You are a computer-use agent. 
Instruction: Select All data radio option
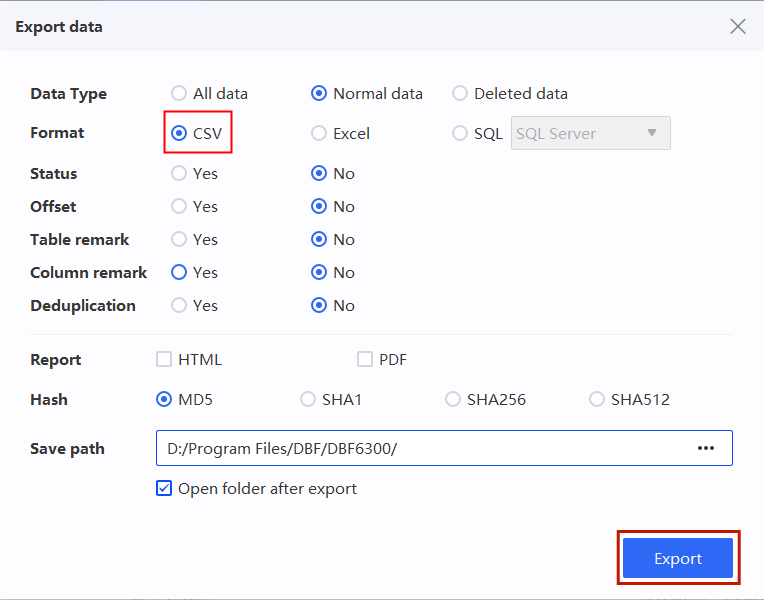click(x=179, y=93)
